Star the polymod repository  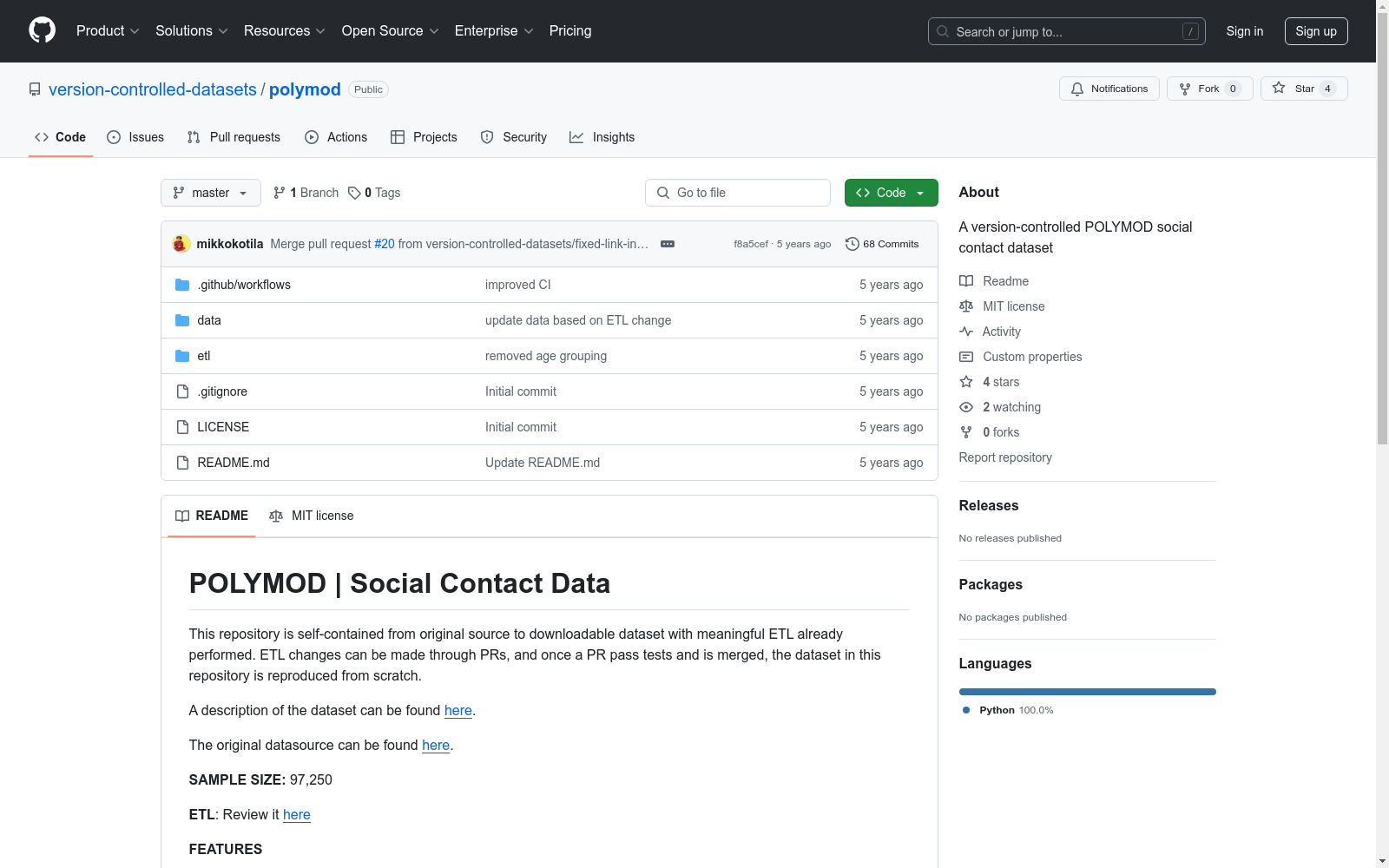click(1302, 88)
